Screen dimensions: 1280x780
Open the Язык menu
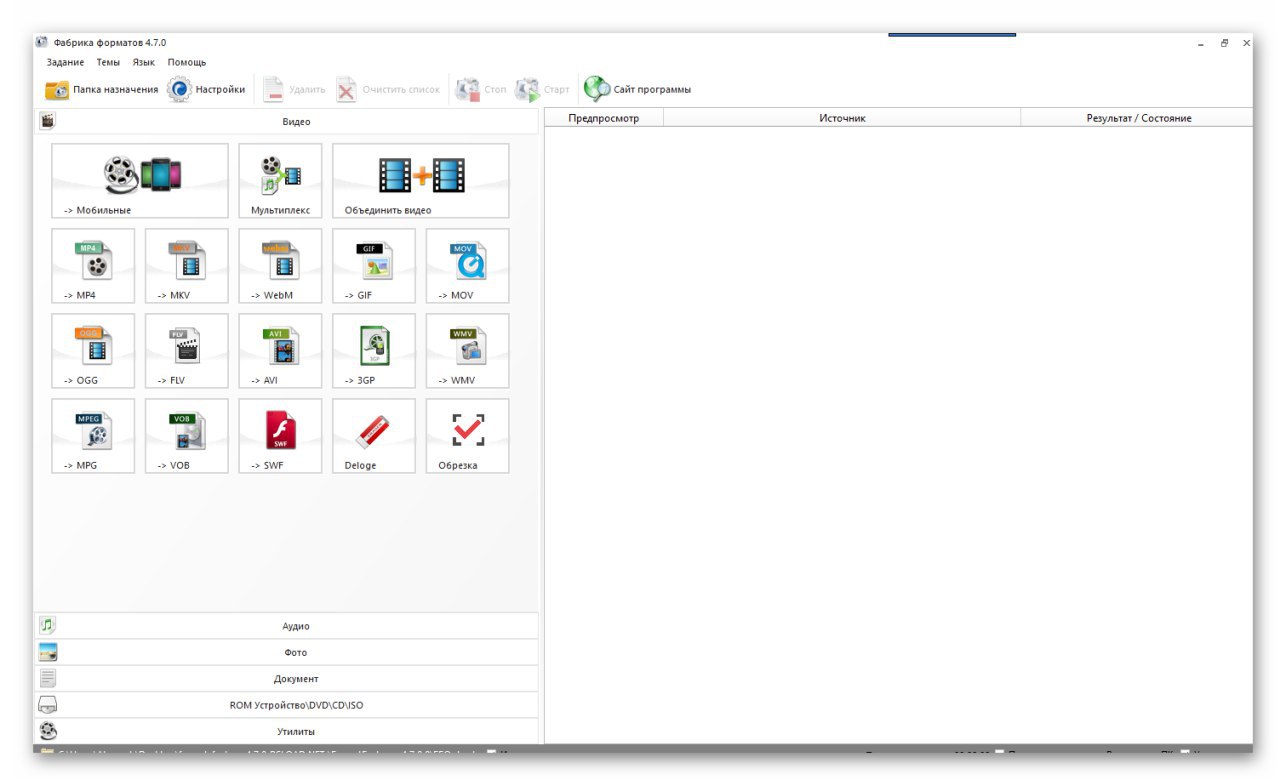coord(144,62)
